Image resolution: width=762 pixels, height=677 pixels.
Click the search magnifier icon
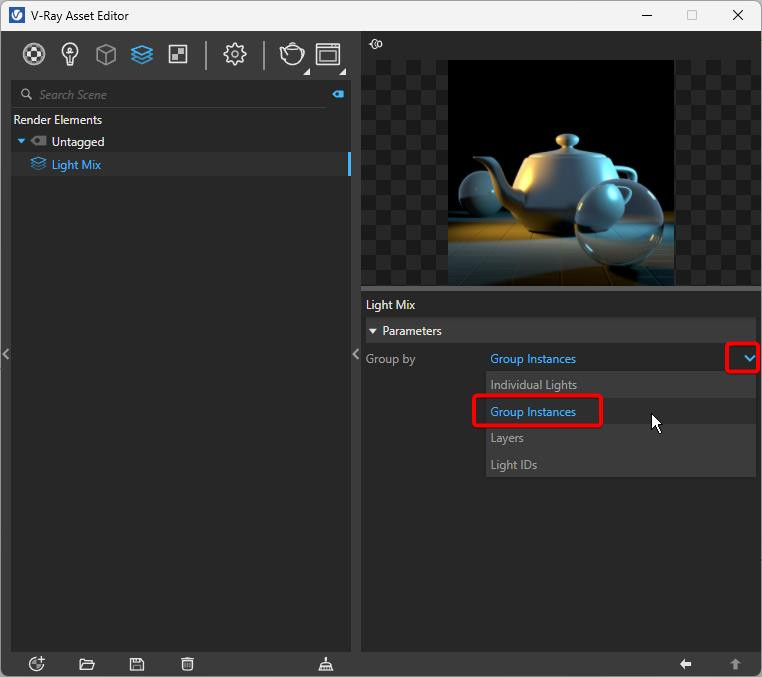pos(26,94)
